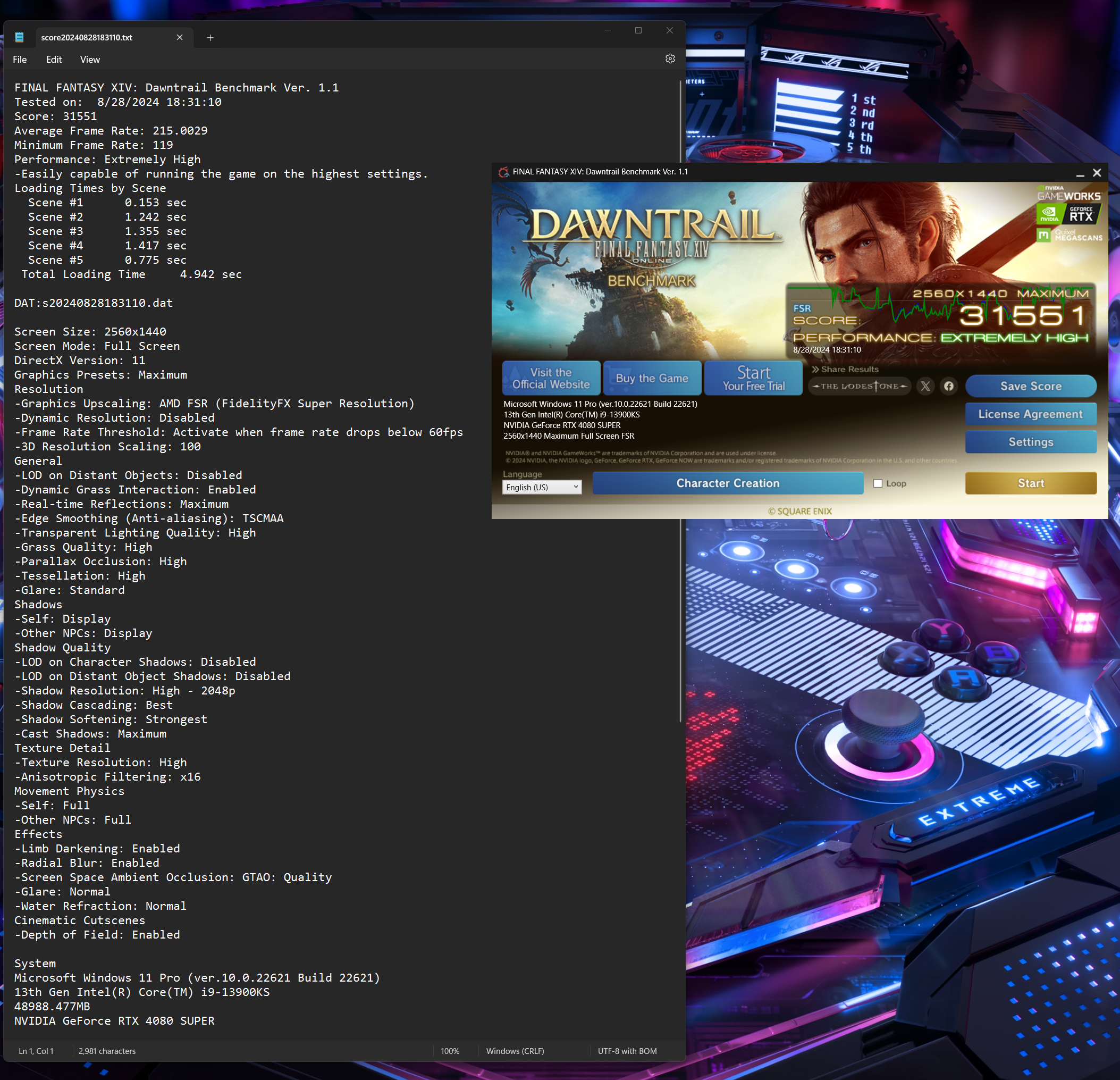Click the NVIDIA GeForce RTX logo
The width and height of the screenshot is (1120, 1080).
click(x=1068, y=214)
